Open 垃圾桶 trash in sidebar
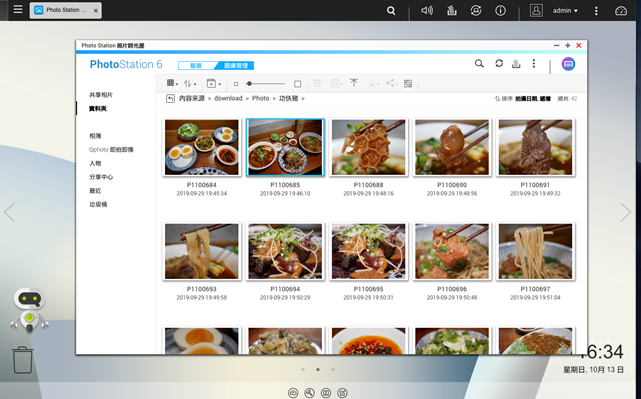 point(98,204)
